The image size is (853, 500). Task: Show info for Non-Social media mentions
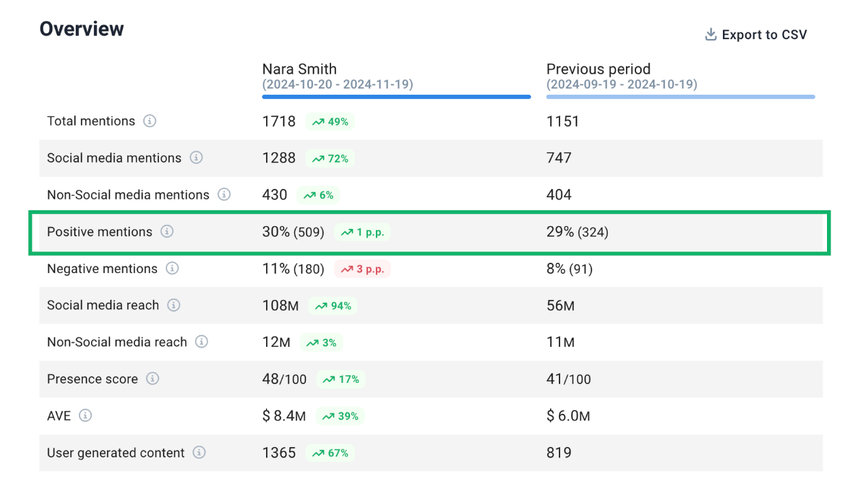[x=224, y=194]
